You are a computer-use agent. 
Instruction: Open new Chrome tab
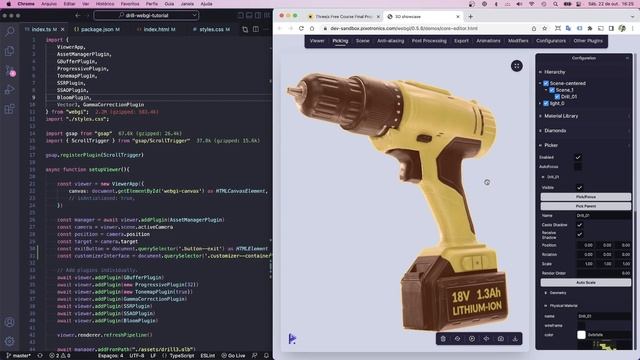pos(471,17)
